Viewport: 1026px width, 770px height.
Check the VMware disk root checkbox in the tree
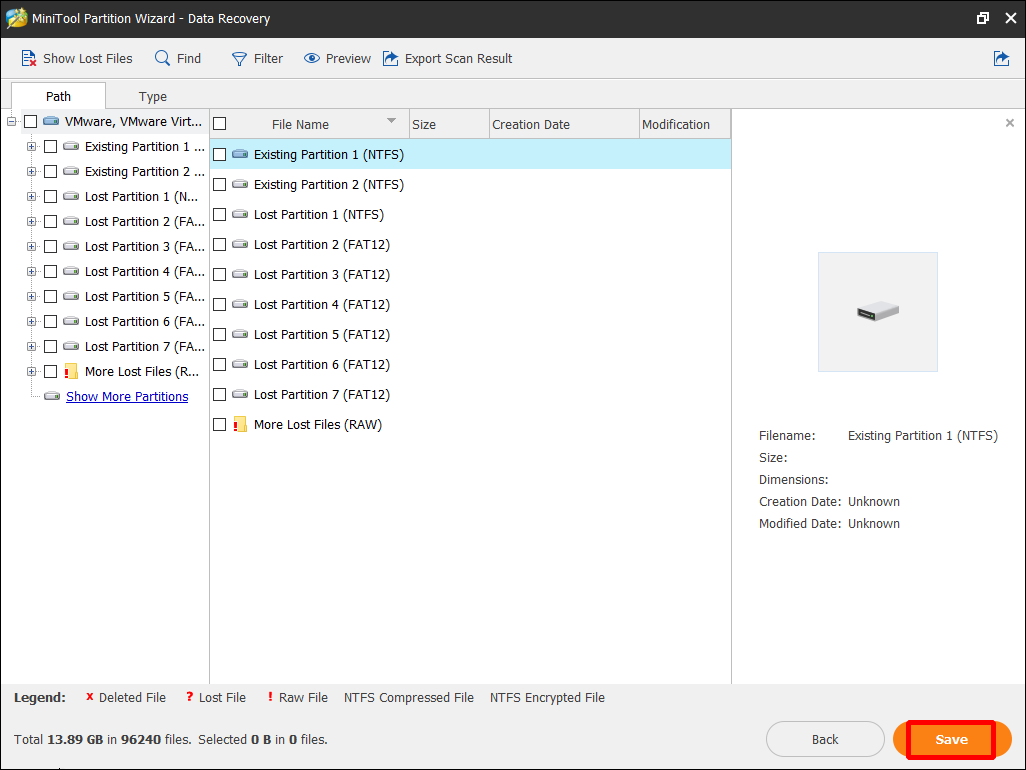tap(31, 121)
